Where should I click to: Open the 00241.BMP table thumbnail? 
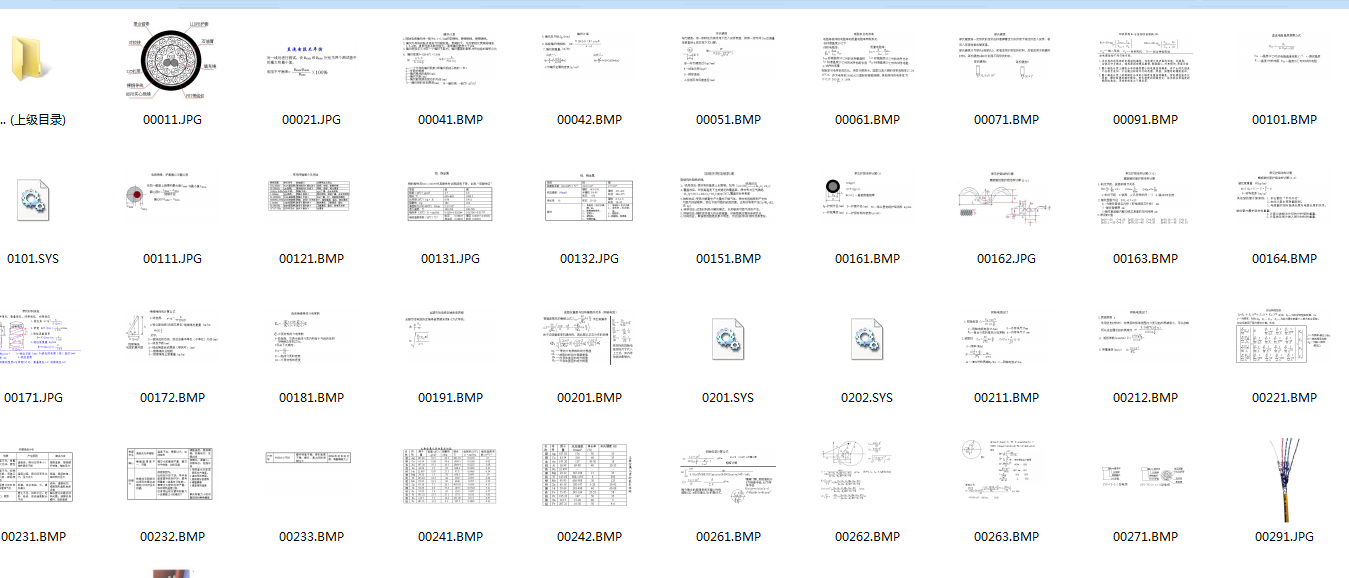point(450,477)
